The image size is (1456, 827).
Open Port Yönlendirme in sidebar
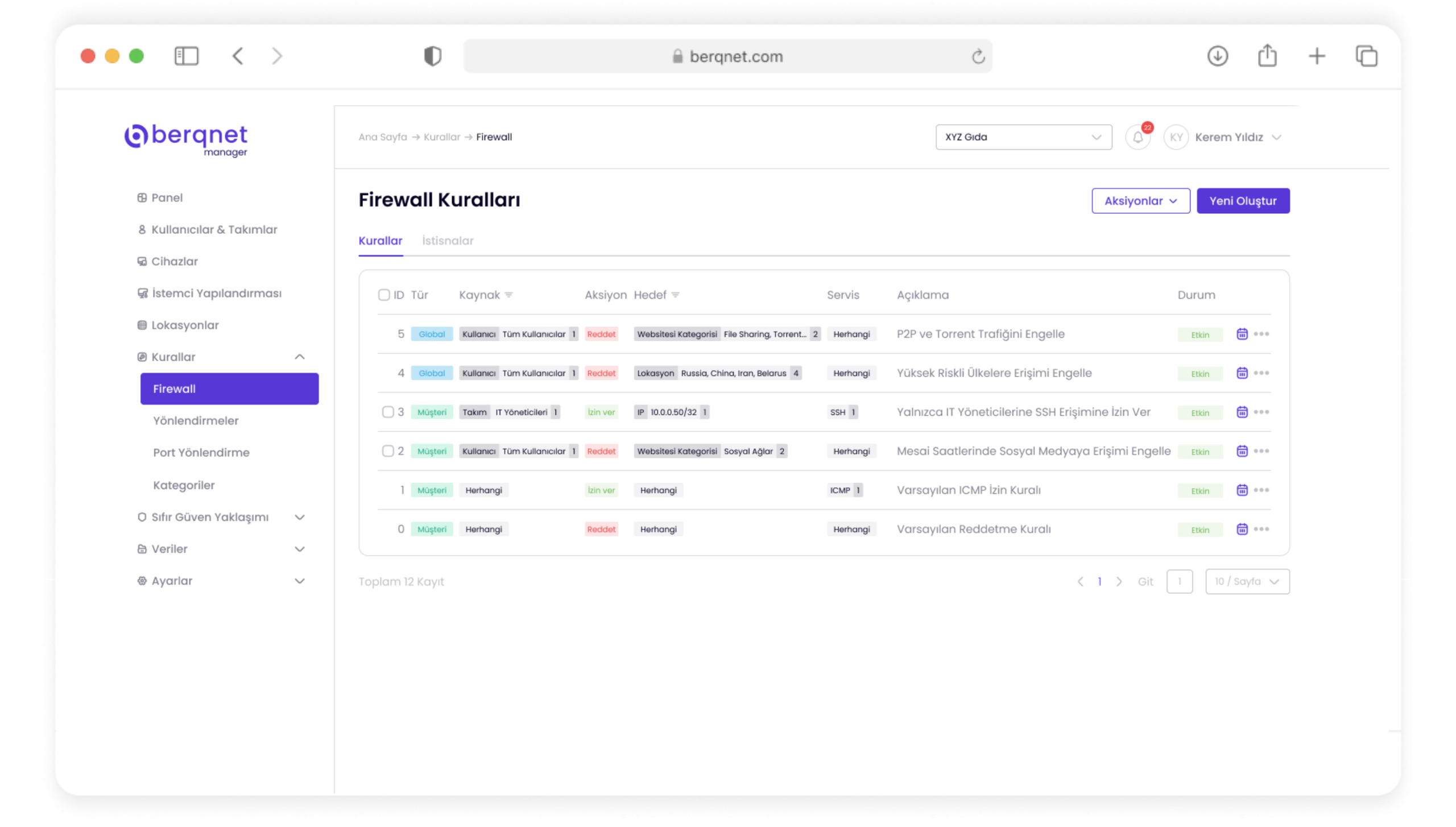coord(201,452)
